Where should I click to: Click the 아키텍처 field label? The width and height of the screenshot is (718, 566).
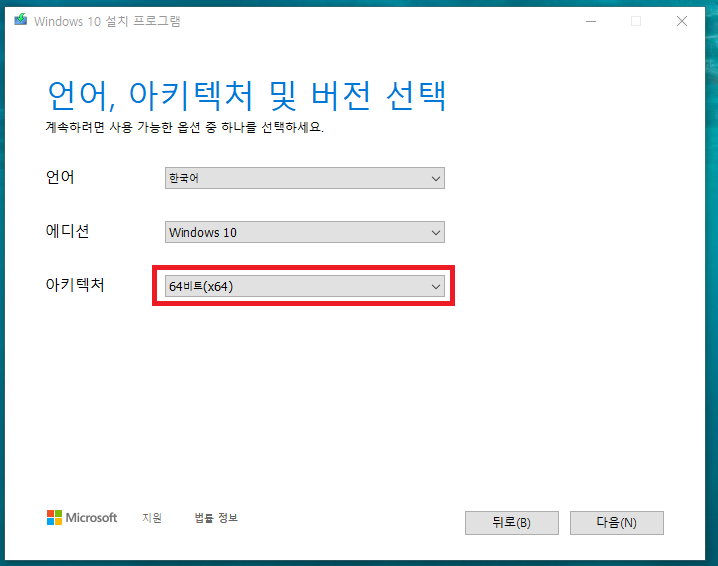75,285
